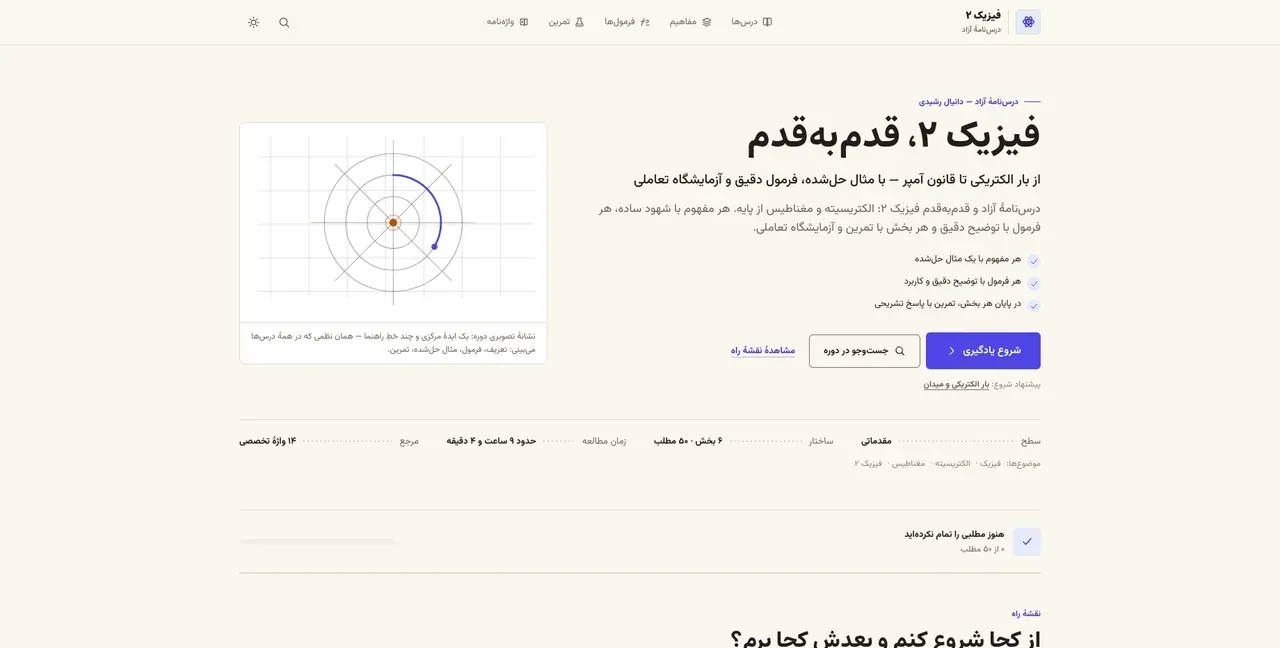Click the flask icon next to تمرین

pos(579,22)
